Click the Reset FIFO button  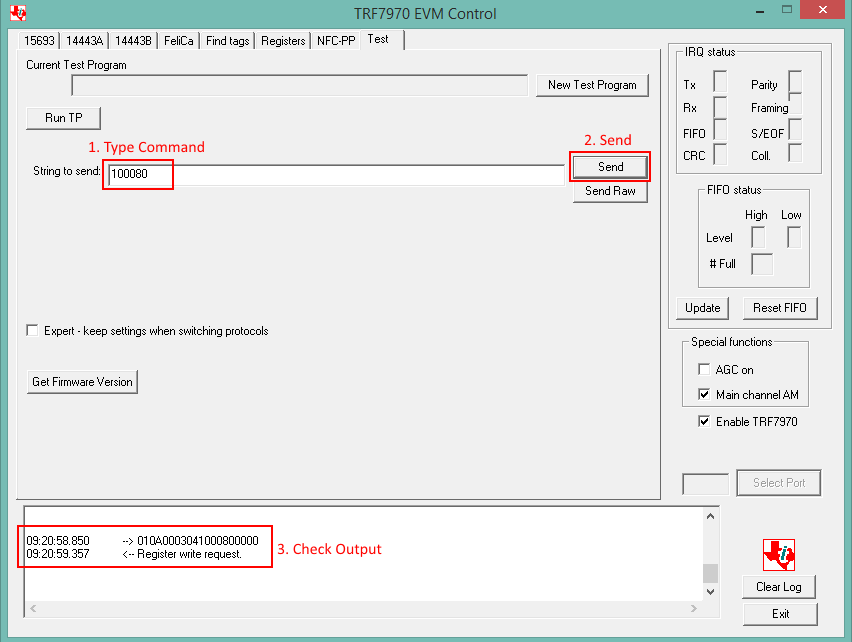[x=780, y=308]
